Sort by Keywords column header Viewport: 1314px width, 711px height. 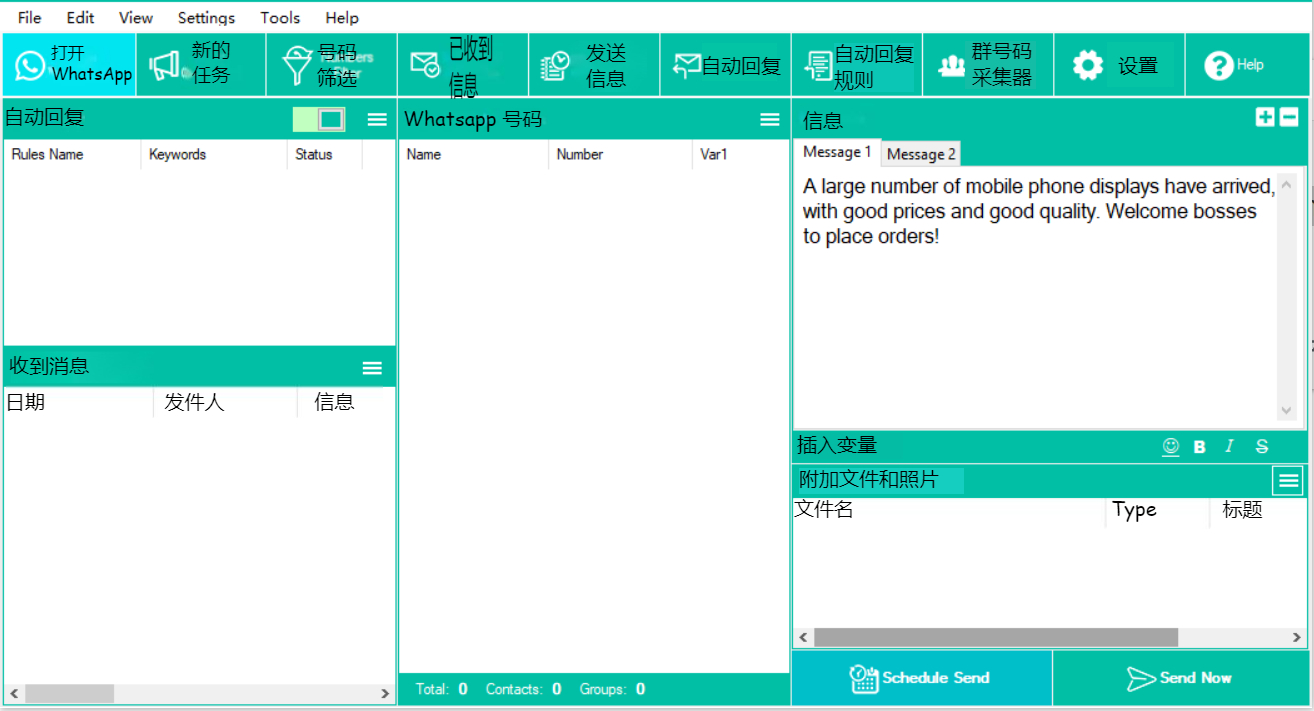pyautogui.click(x=214, y=154)
